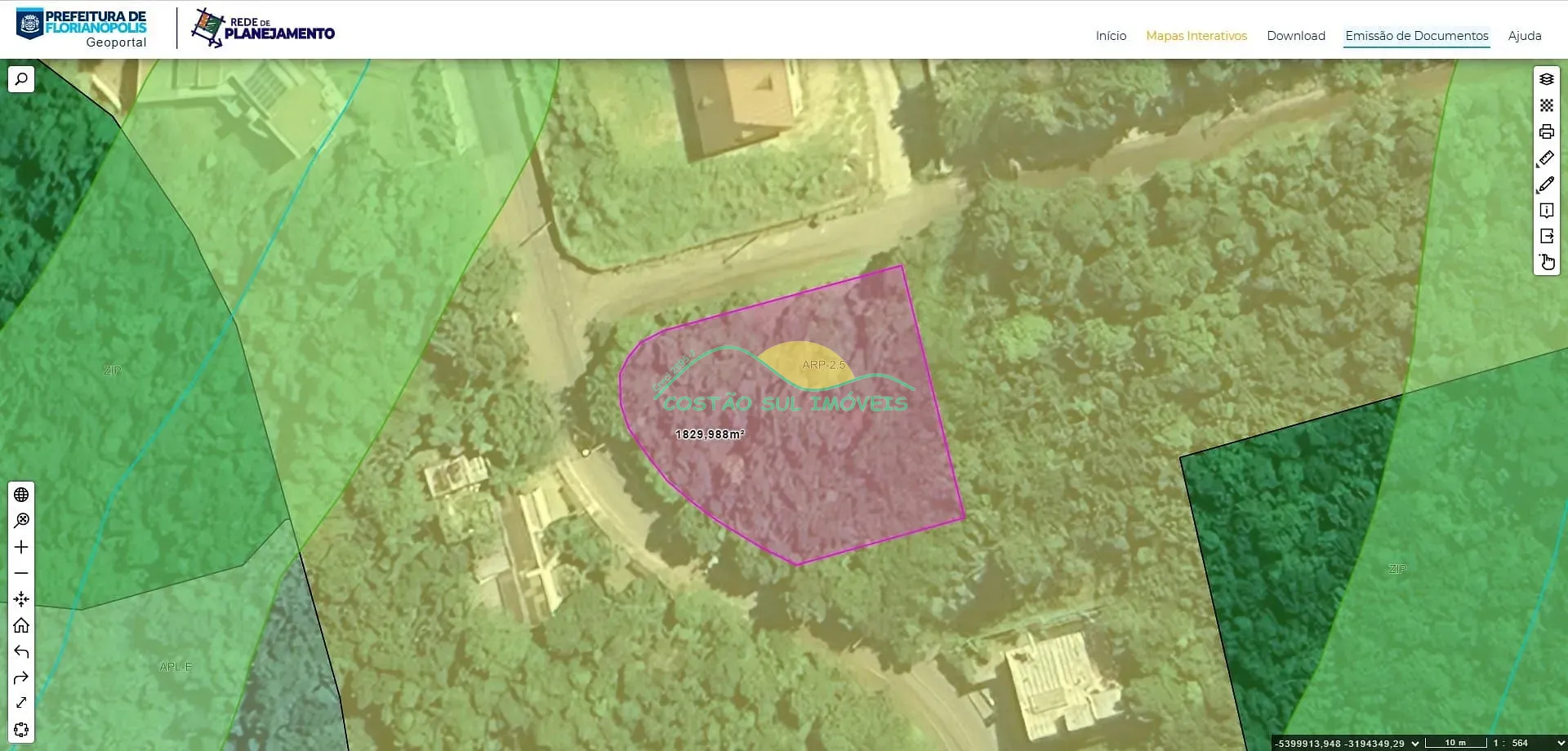Viewport: 1568px width, 751px height.
Task: Go to the Início page
Action: pos(1111,36)
